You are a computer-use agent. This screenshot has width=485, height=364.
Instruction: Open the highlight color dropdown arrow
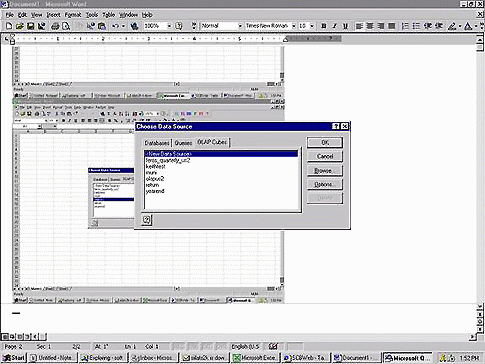click(x=460, y=26)
